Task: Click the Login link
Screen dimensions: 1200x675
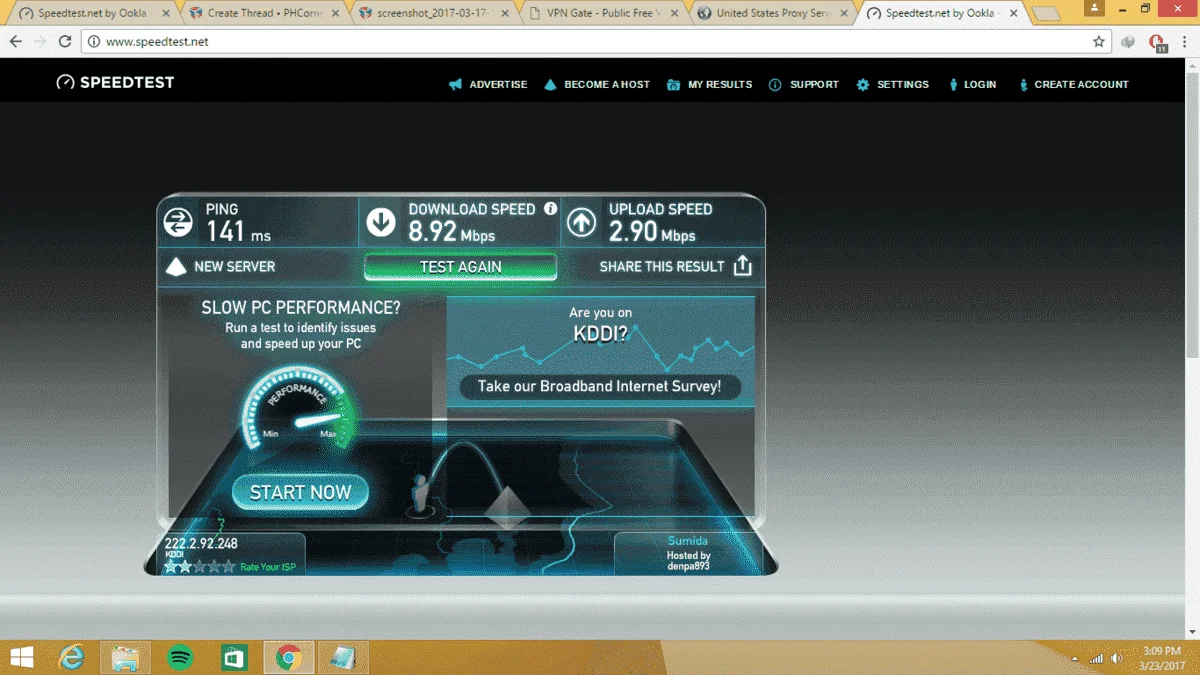Action: (x=972, y=85)
